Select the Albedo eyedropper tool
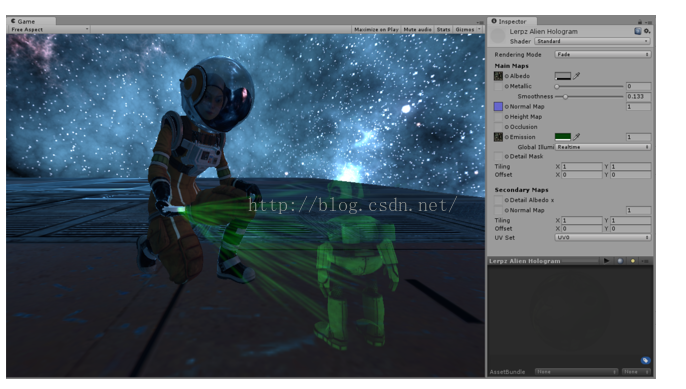The height and width of the screenshot is (389, 686). (x=577, y=76)
